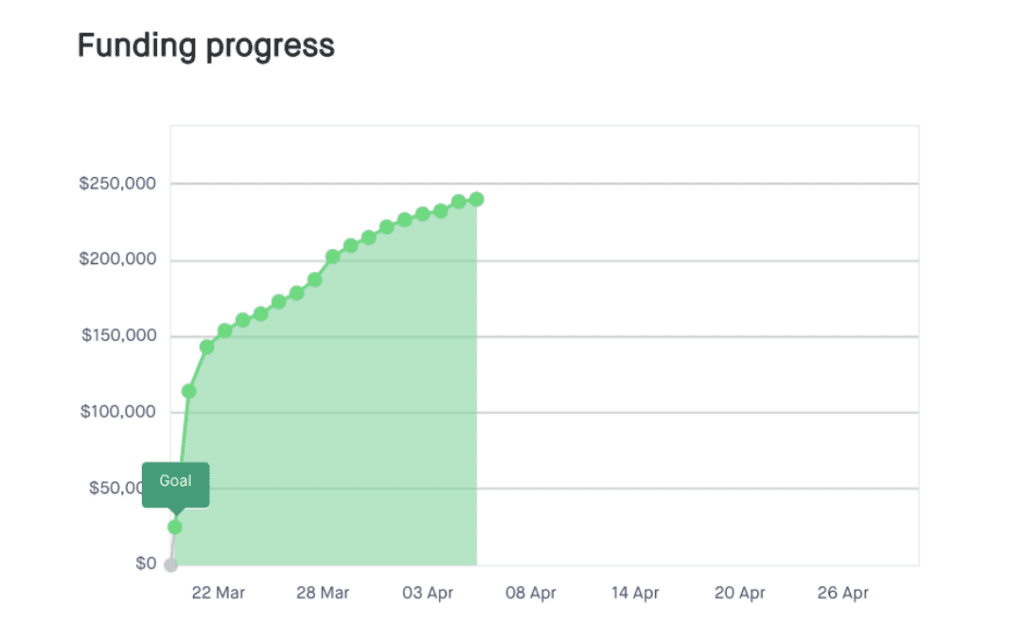Click the Goal tooltip label
The height and width of the screenshot is (644, 1024).
(x=175, y=482)
